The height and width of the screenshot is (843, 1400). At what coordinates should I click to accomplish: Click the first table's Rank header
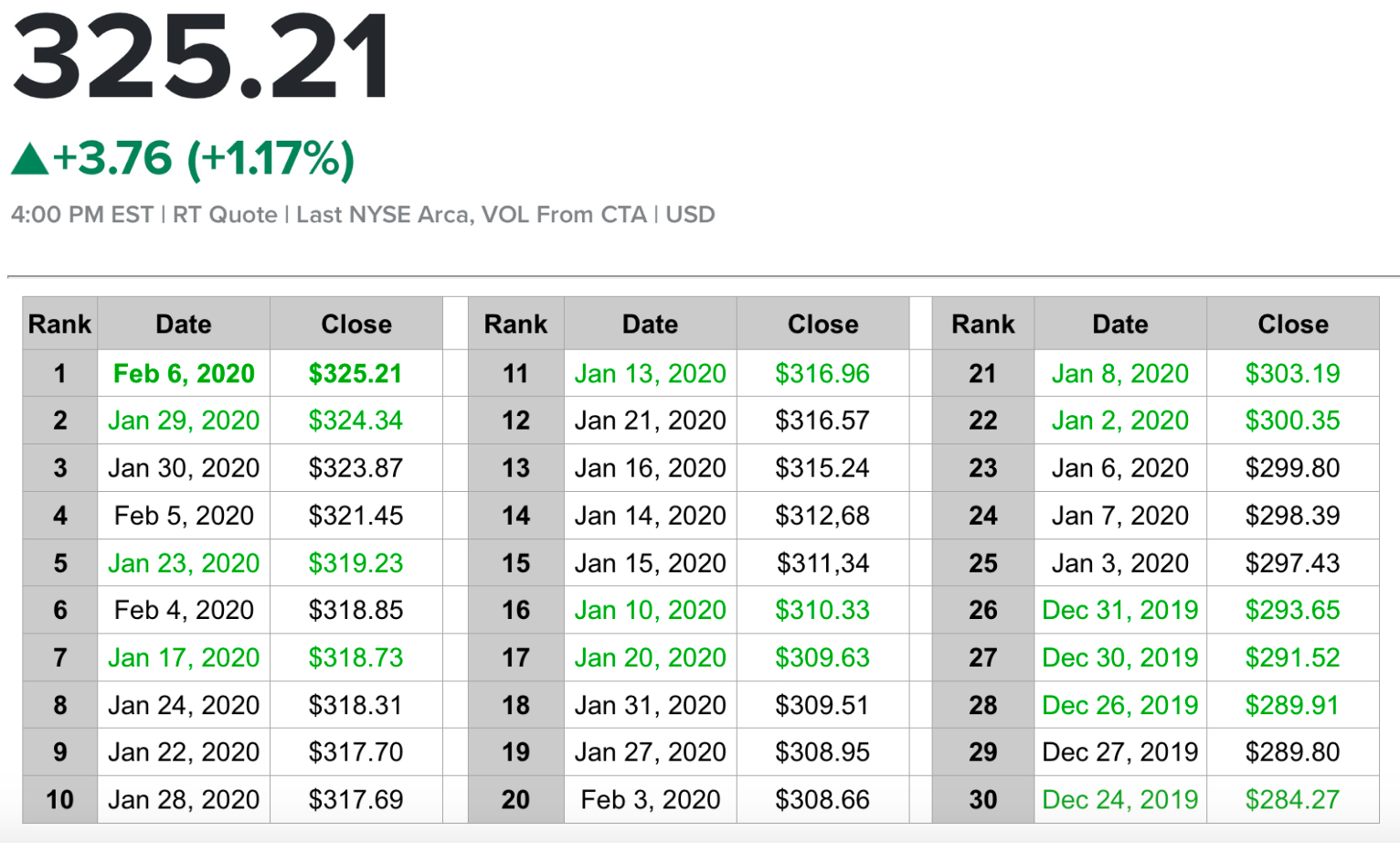tap(60, 324)
